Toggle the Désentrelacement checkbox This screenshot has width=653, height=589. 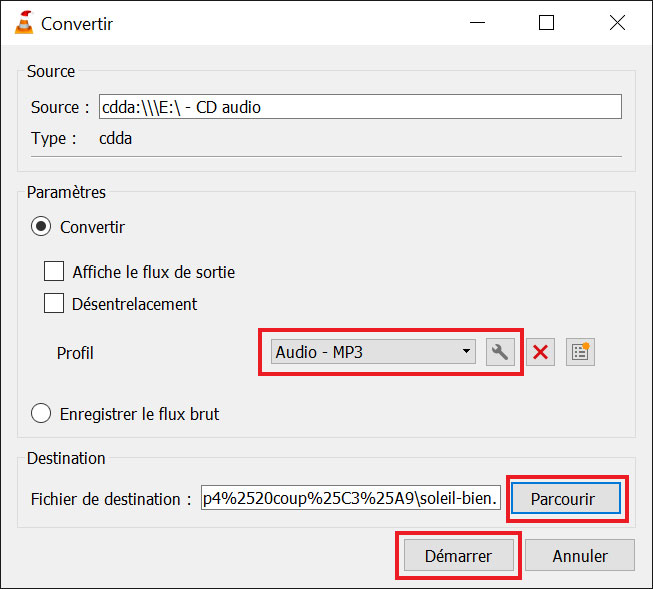pos(54,303)
